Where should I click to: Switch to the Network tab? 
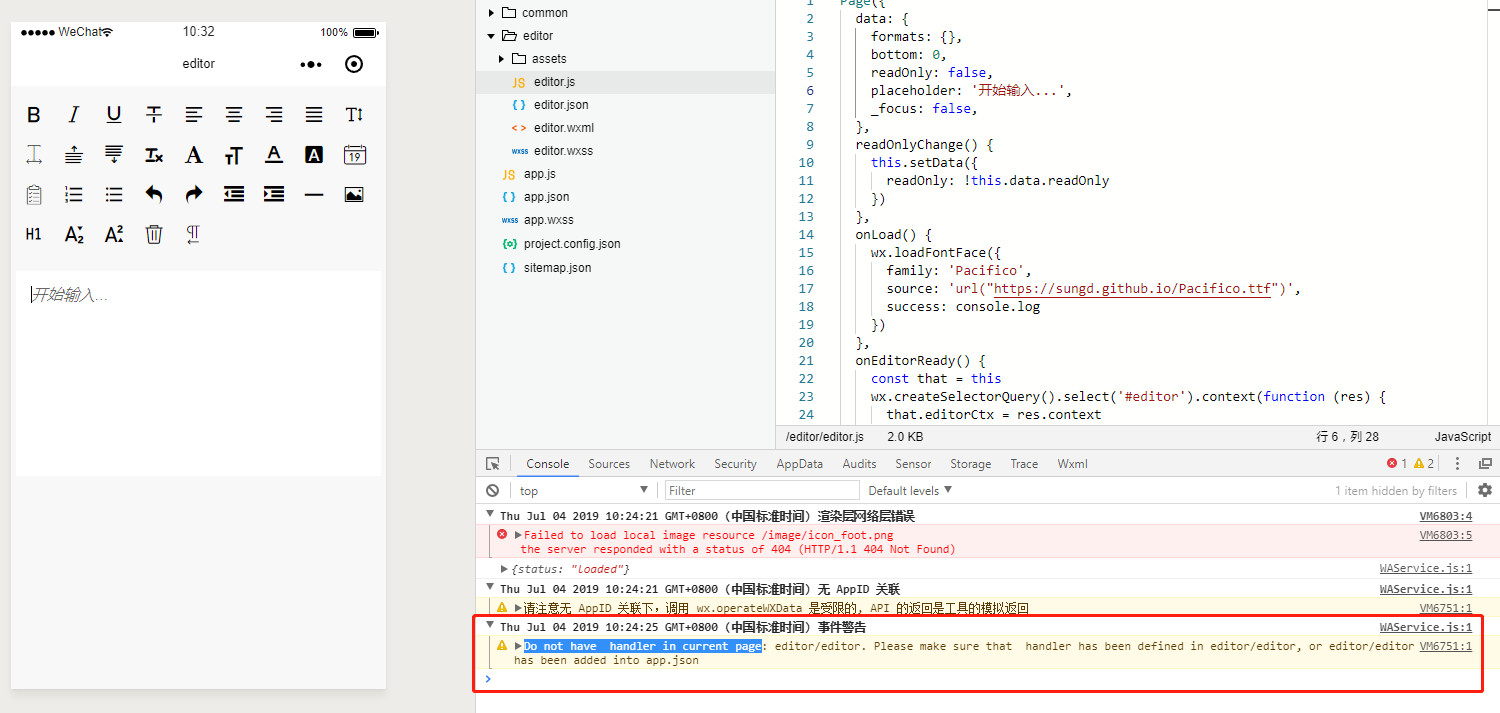(672, 464)
